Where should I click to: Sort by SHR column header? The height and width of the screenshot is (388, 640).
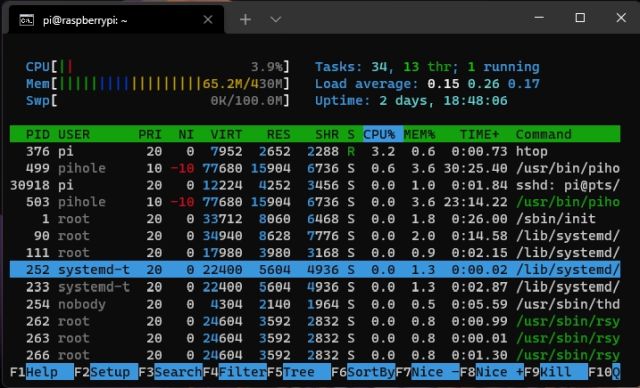[327, 134]
